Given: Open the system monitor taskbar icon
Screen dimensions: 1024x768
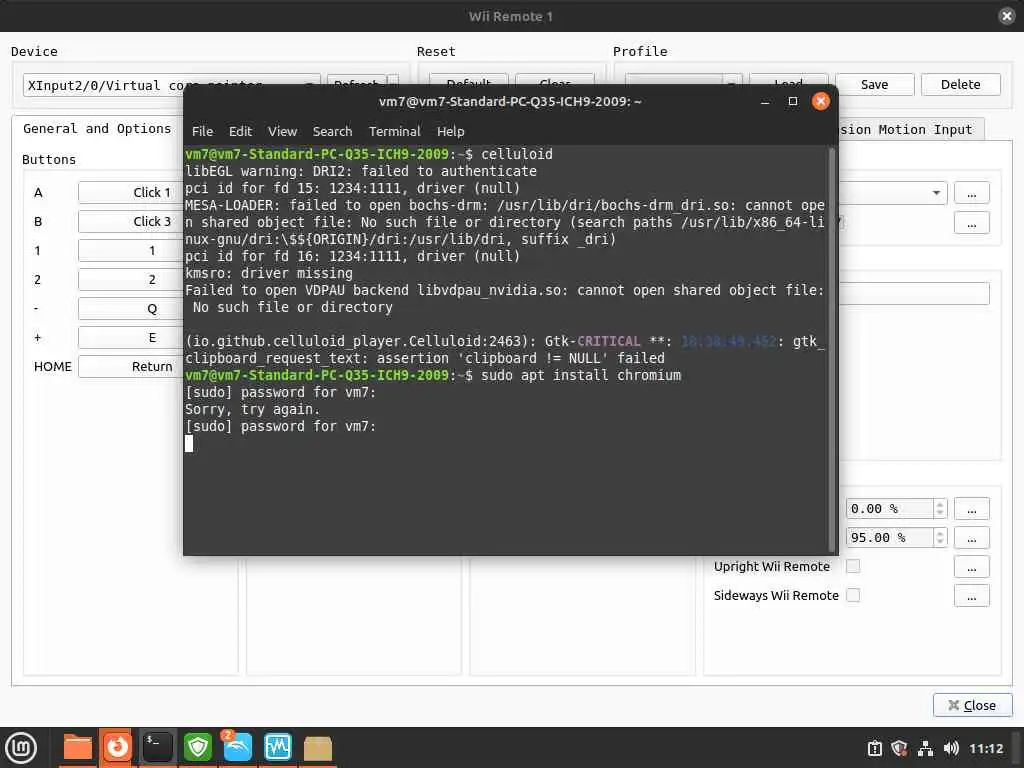Looking at the screenshot, I should (278, 747).
